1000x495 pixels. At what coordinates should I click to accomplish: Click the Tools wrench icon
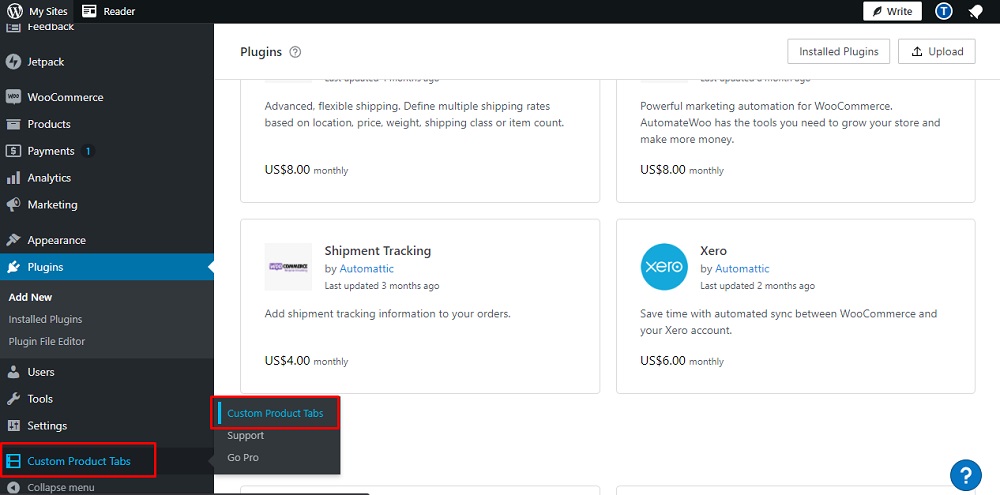(13, 399)
